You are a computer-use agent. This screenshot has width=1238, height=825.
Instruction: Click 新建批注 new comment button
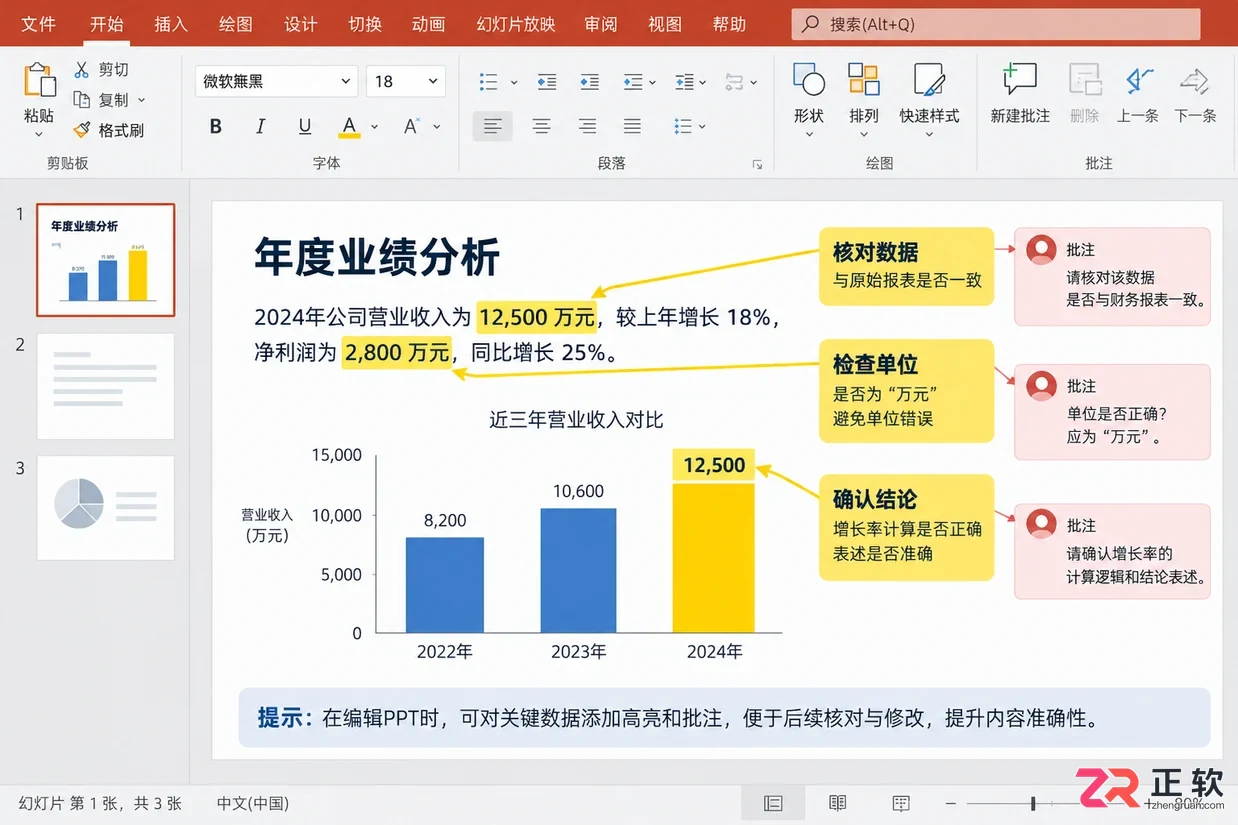[x=1020, y=93]
